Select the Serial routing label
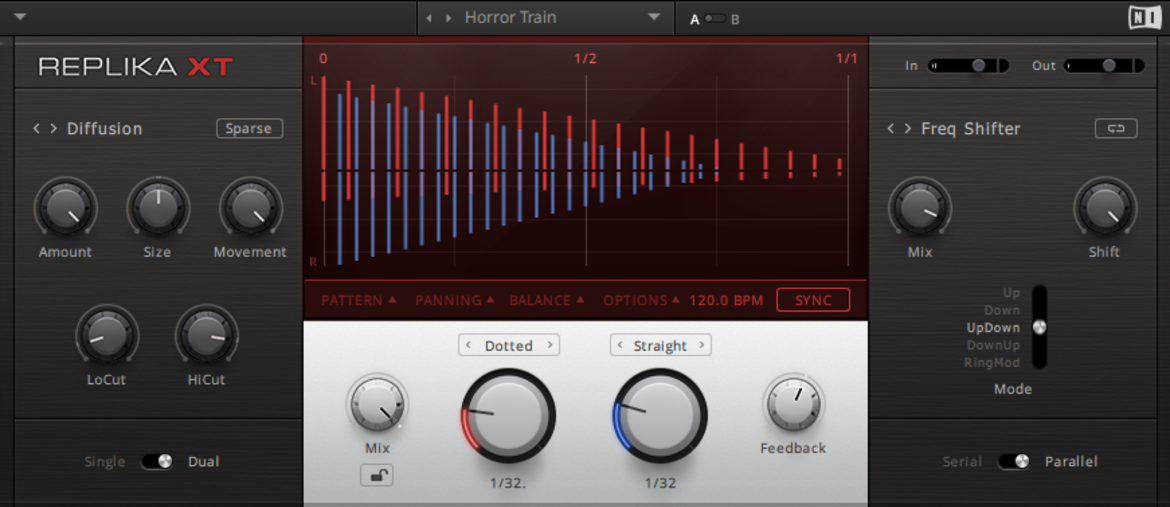The height and width of the screenshot is (507, 1170). [962, 461]
